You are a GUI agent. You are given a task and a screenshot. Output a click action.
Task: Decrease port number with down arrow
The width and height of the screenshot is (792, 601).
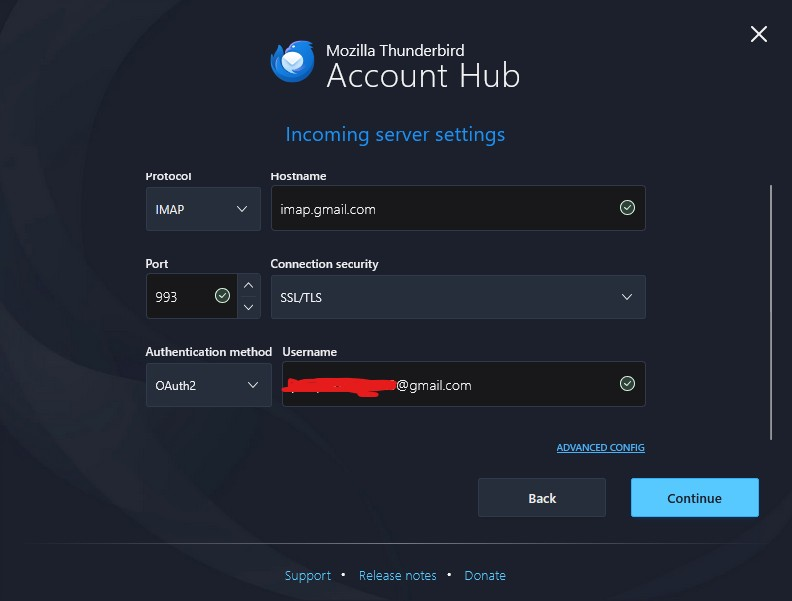click(249, 307)
